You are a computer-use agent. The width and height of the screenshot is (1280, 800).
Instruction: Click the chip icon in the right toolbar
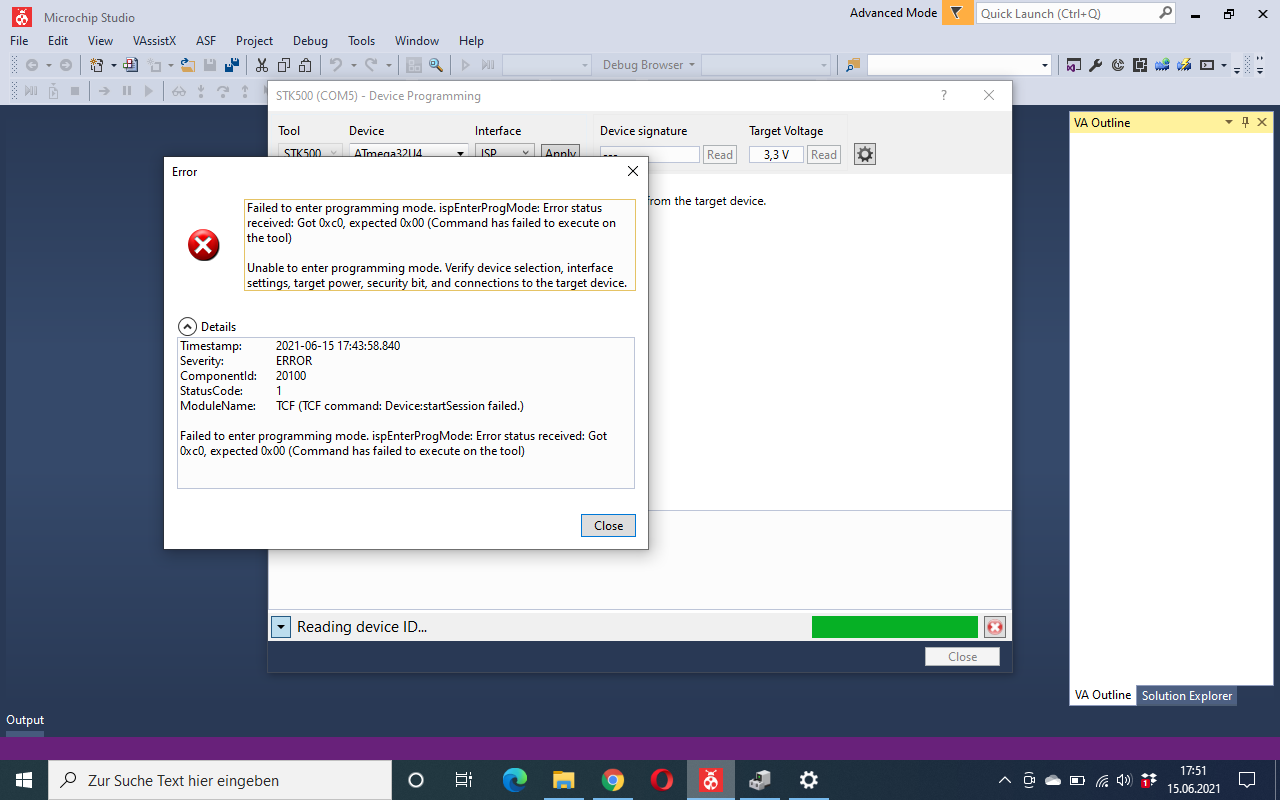[x=1140, y=65]
